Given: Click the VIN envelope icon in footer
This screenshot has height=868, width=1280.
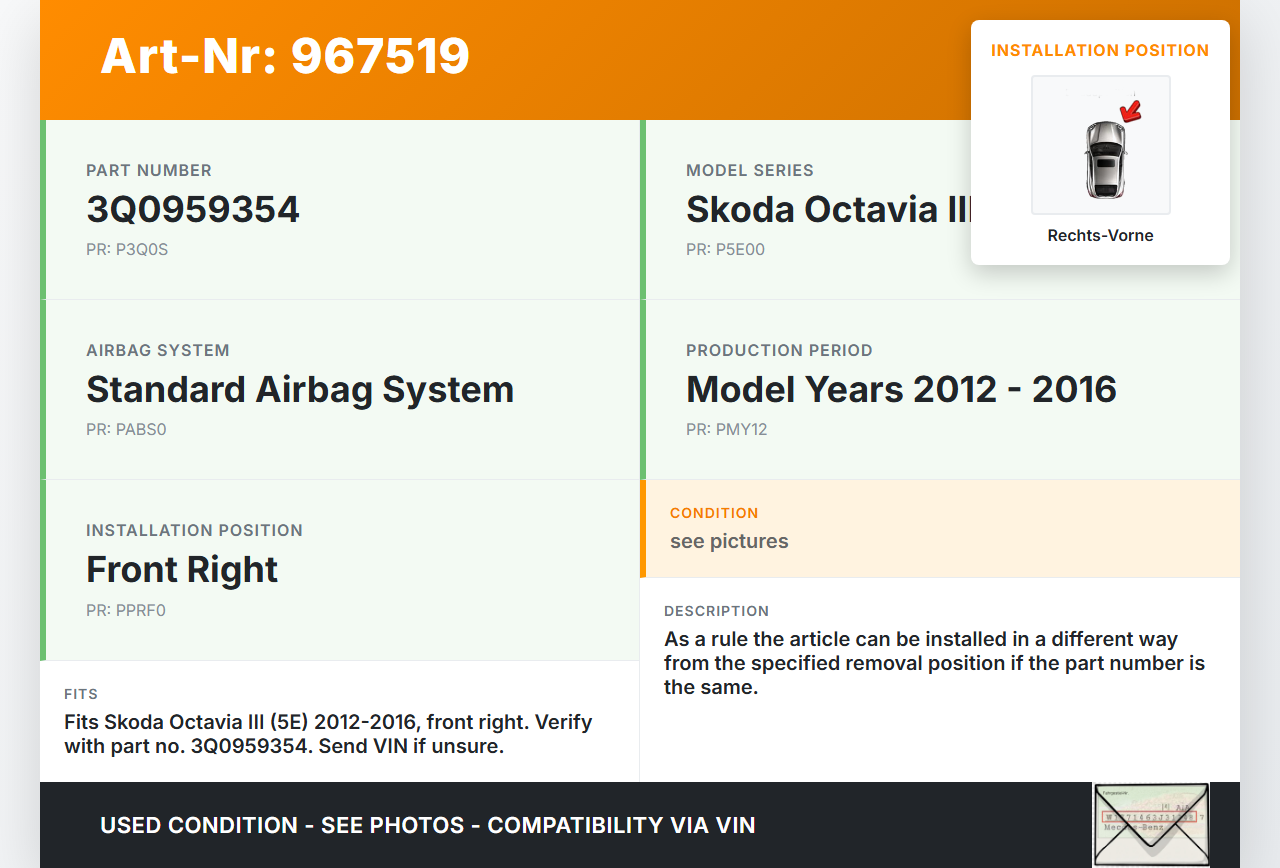Looking at the screenshot, I should (x=1151, y=824).
